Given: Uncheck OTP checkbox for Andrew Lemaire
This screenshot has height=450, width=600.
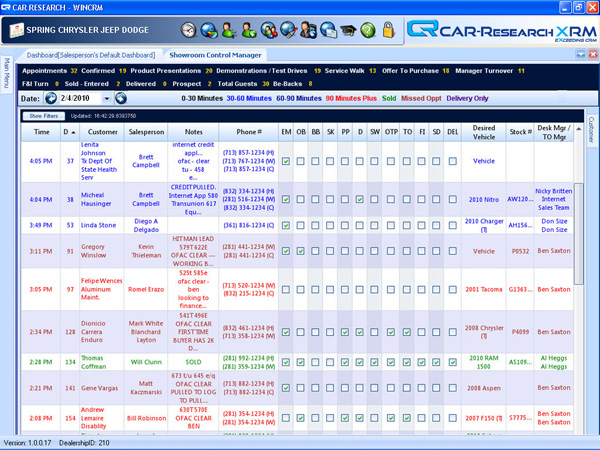Looking at the screenshot, I should tap(391, 418).
